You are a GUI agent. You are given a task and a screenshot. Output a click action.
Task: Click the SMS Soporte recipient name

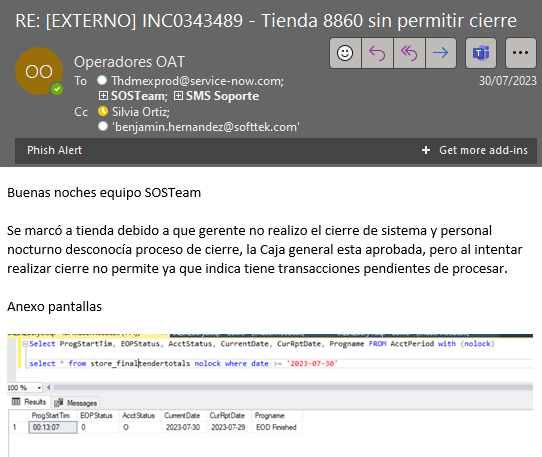pyautogui.click(x=222, y=96)
